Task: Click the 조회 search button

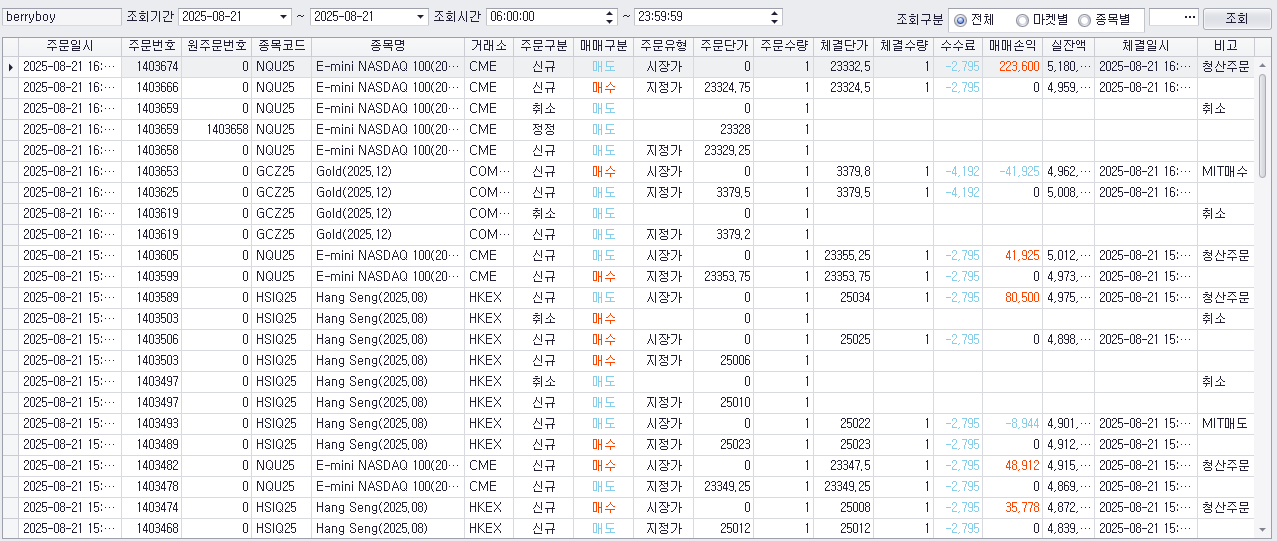Action: [x=1236, y=18]
